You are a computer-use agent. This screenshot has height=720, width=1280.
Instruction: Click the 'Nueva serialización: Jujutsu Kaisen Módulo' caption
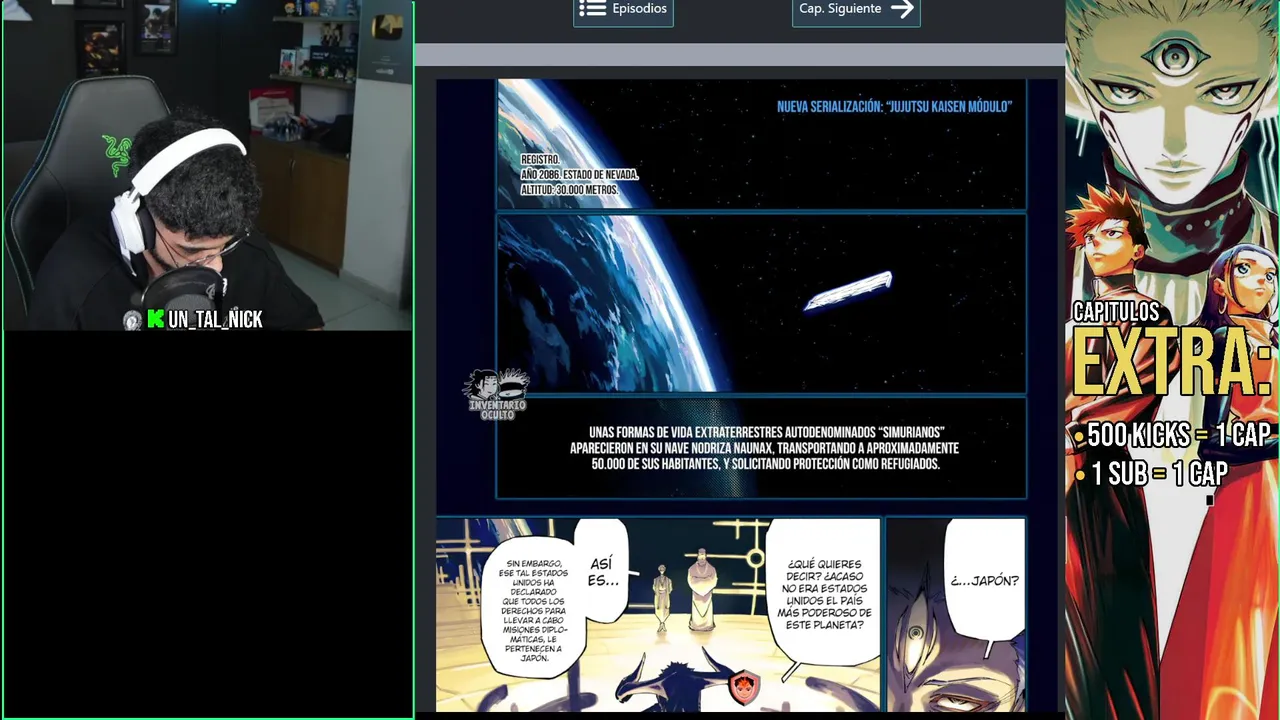(x=894, y=107)
